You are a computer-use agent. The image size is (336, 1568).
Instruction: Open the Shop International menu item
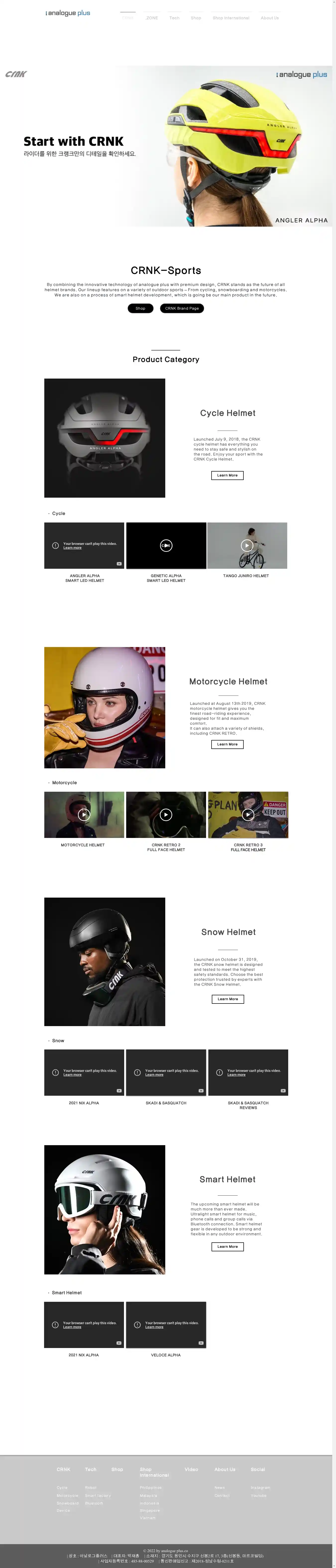coord(231,18)
